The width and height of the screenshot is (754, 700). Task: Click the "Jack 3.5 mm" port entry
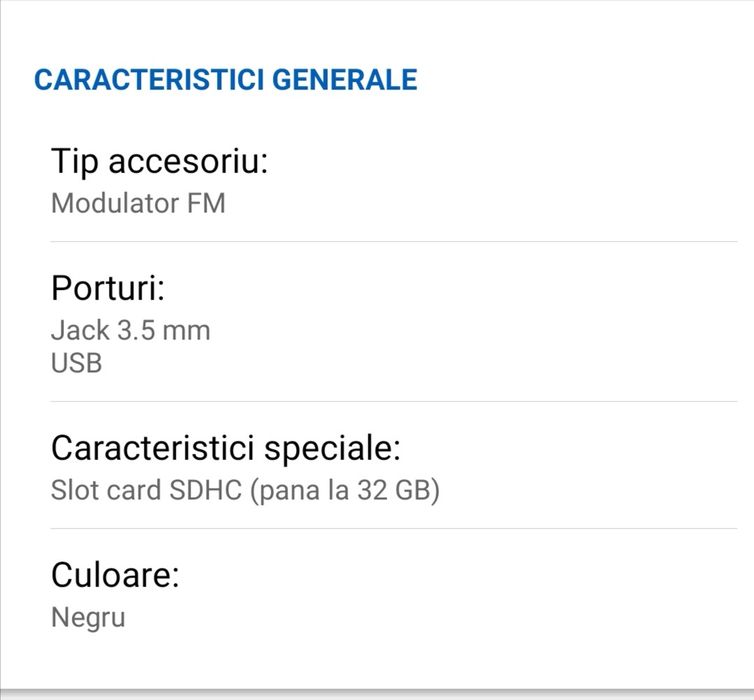click(130, 330)
